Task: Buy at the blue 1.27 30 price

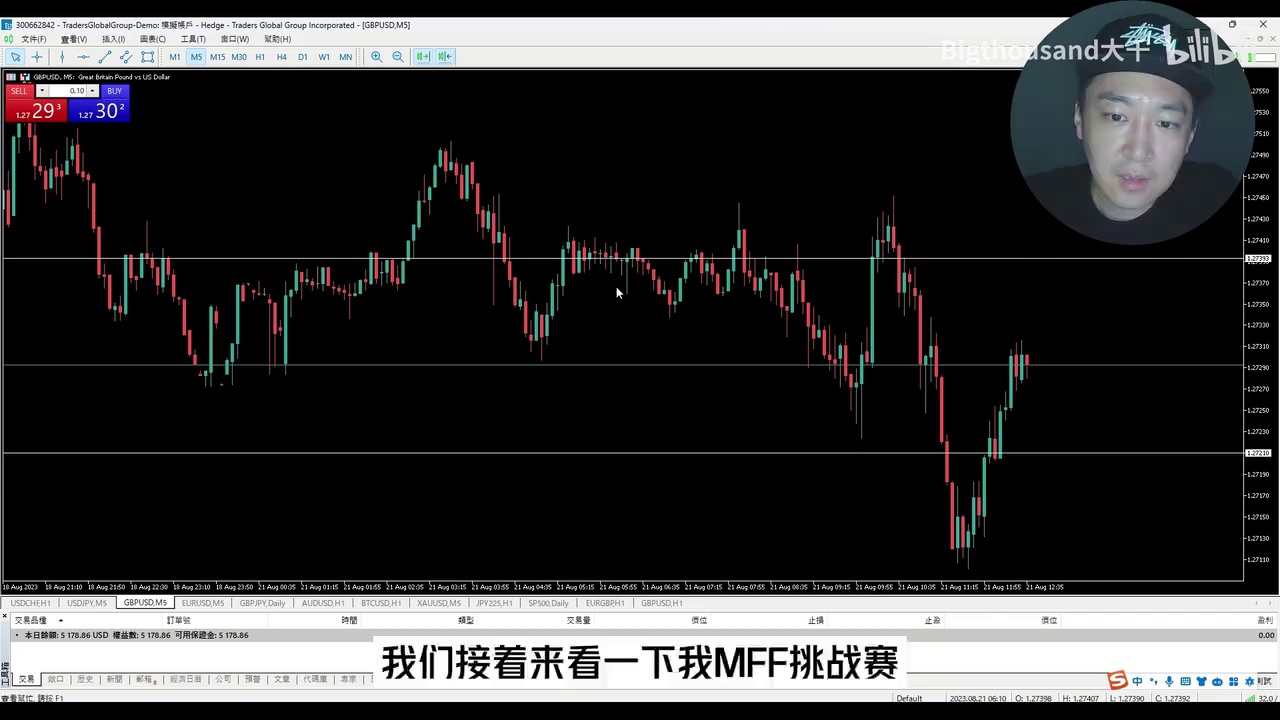Action: pyautogui.click(x=98, y=111)
